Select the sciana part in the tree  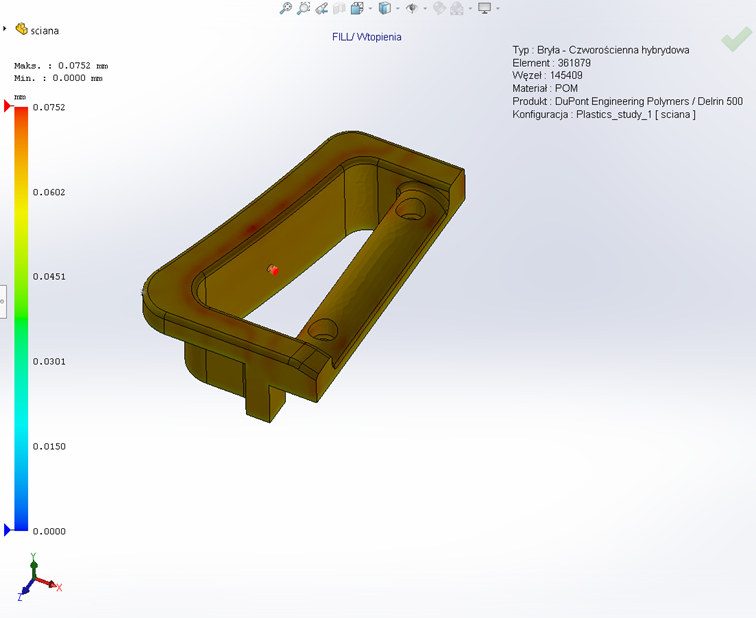pyautogui.click(x=44, y=30)
